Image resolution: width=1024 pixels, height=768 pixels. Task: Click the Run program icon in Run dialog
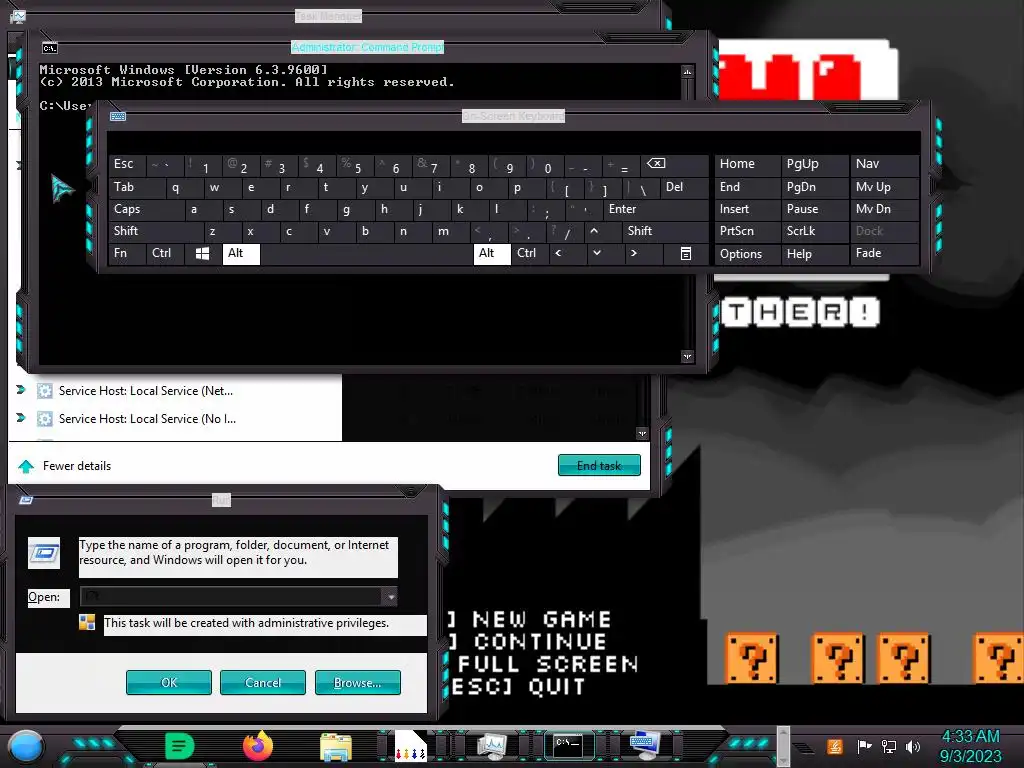point(44,553)
